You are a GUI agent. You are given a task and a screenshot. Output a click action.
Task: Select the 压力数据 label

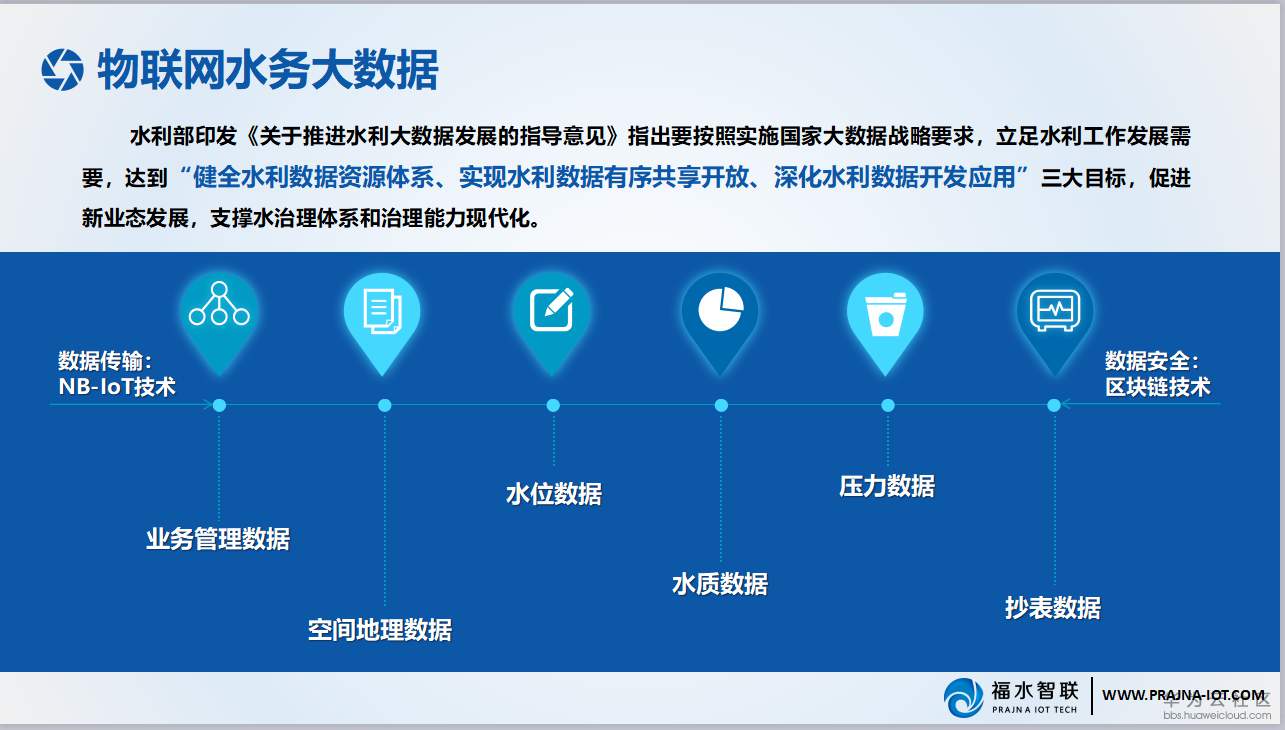point(887,486)
